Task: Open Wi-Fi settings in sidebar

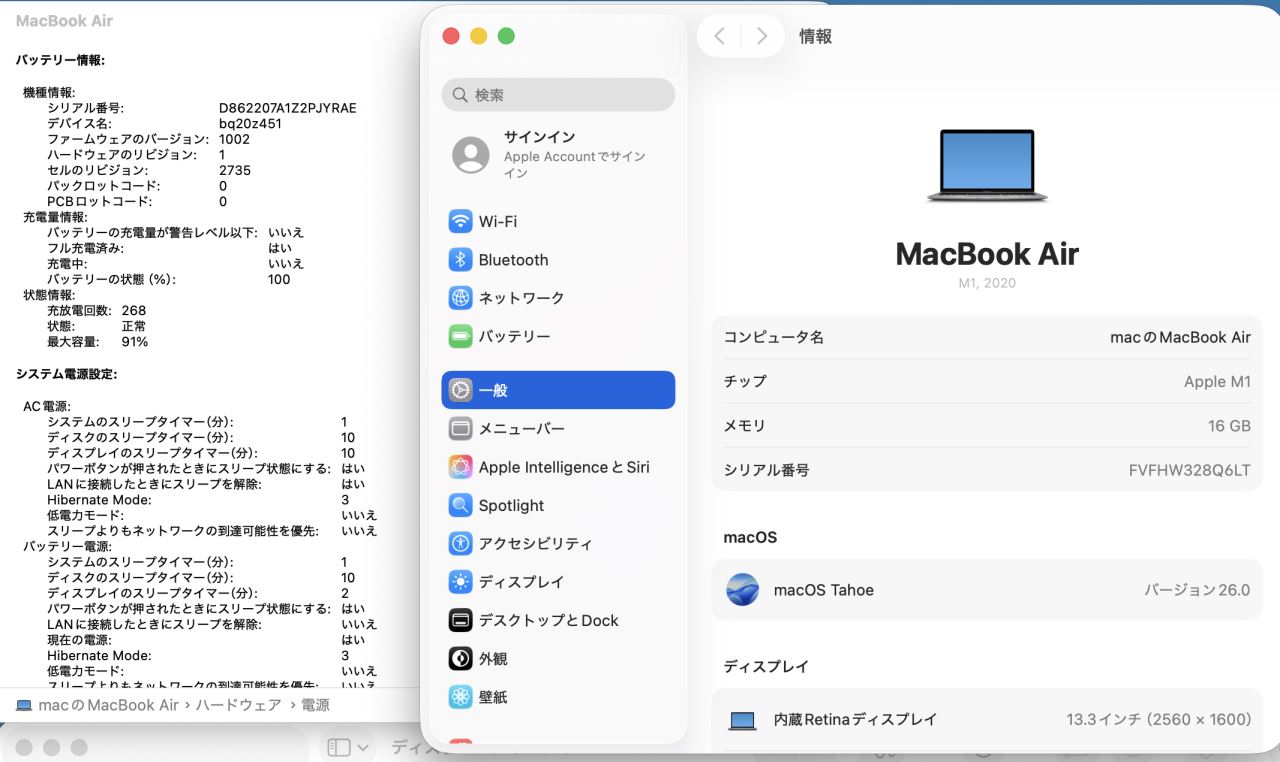Action: coord(497,222)
